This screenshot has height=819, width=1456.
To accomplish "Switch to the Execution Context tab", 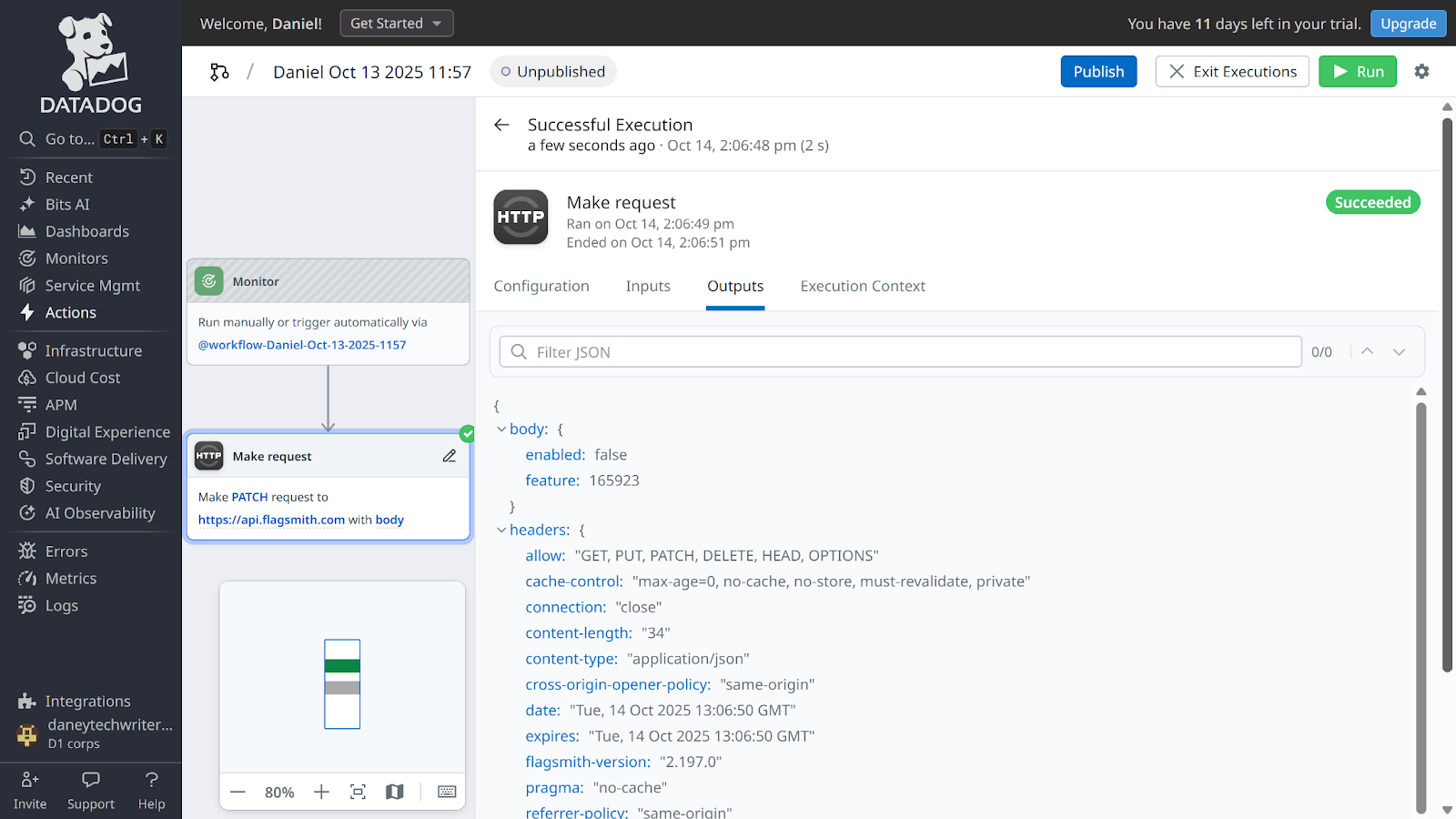I will point(863,286).
